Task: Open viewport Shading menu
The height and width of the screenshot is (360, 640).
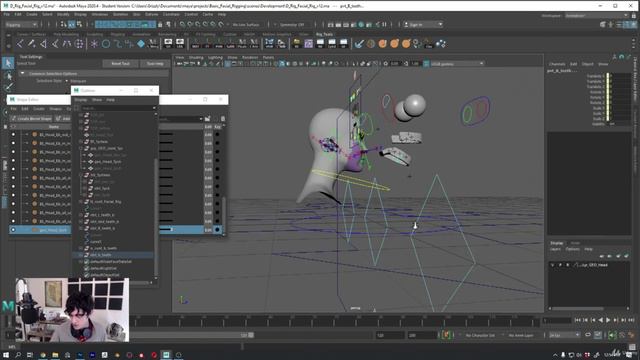Action: pos(196,58)
